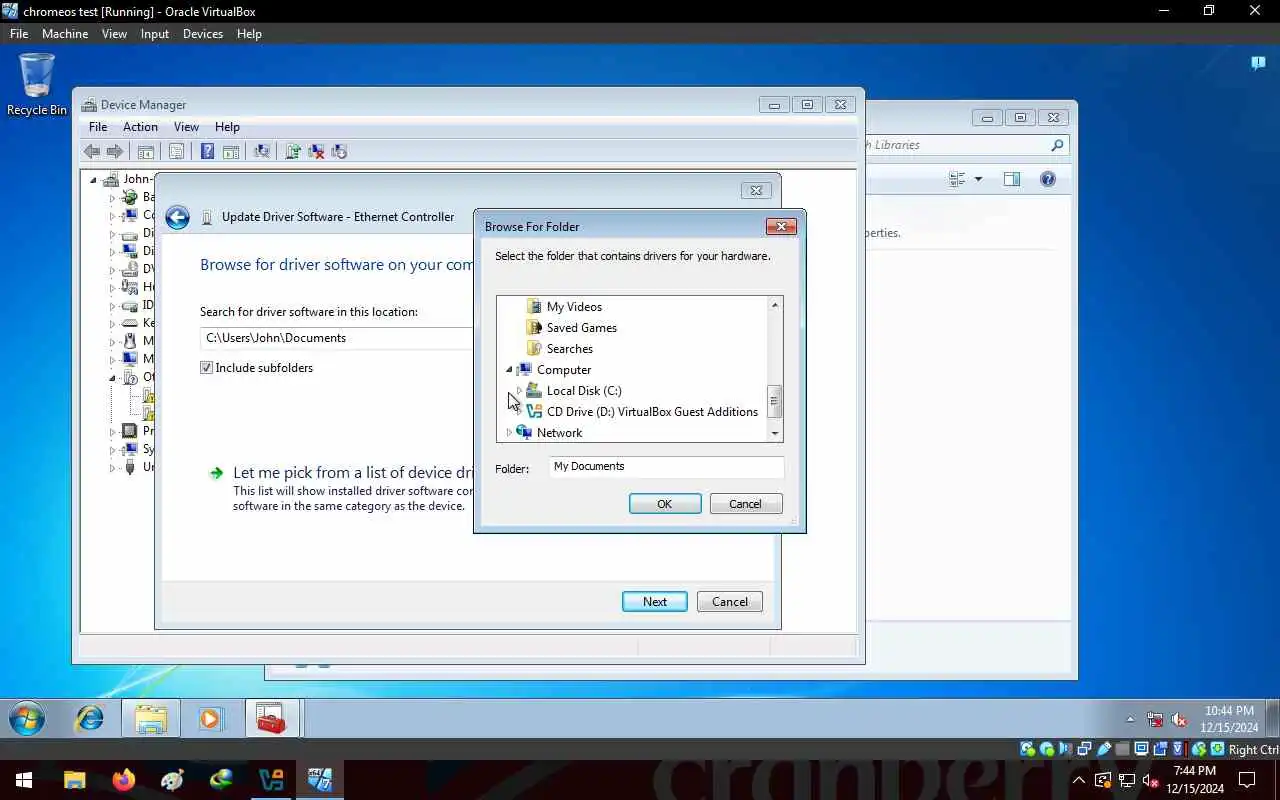
Task: Open the Recycle Bin desktop icon
Action: 37,85
